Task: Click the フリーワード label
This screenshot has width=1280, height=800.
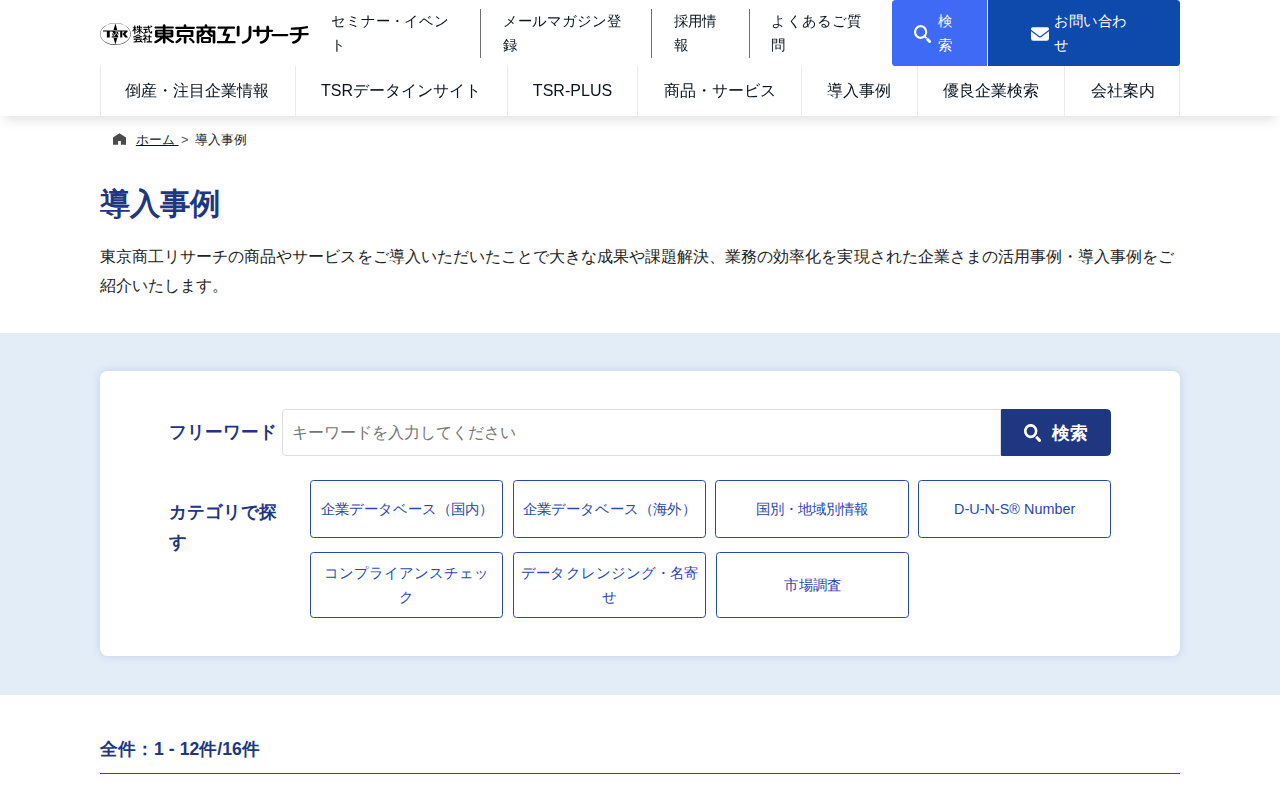Action: coord(222,433)
